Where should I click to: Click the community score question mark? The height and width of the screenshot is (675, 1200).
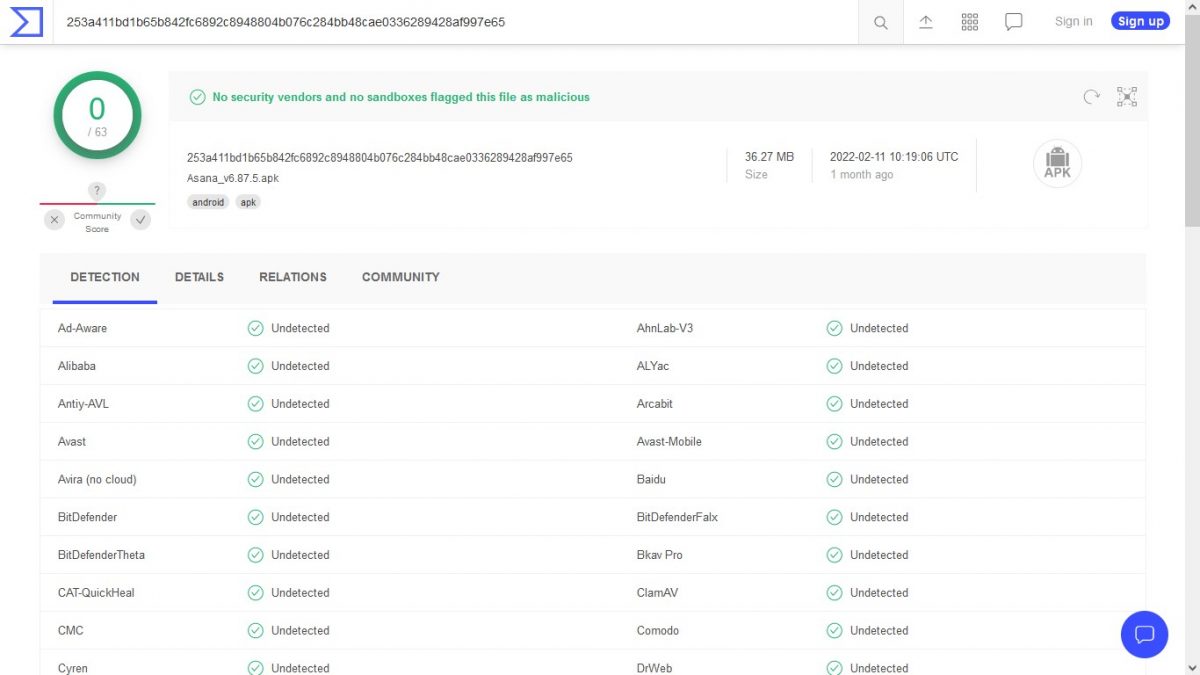(x=97, y=190)
